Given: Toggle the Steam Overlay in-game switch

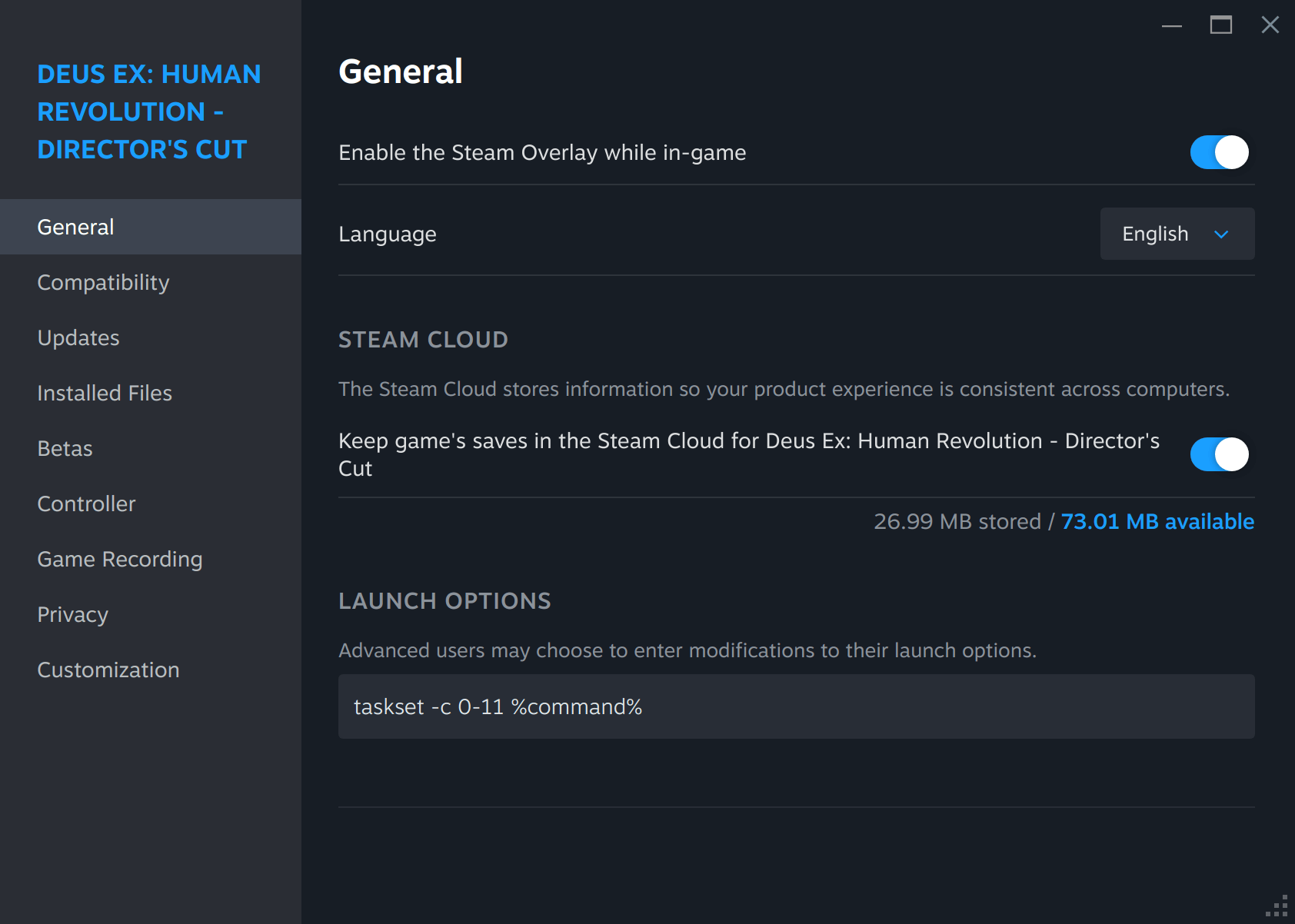Looking at the screenshot, I should (1219, 152).
